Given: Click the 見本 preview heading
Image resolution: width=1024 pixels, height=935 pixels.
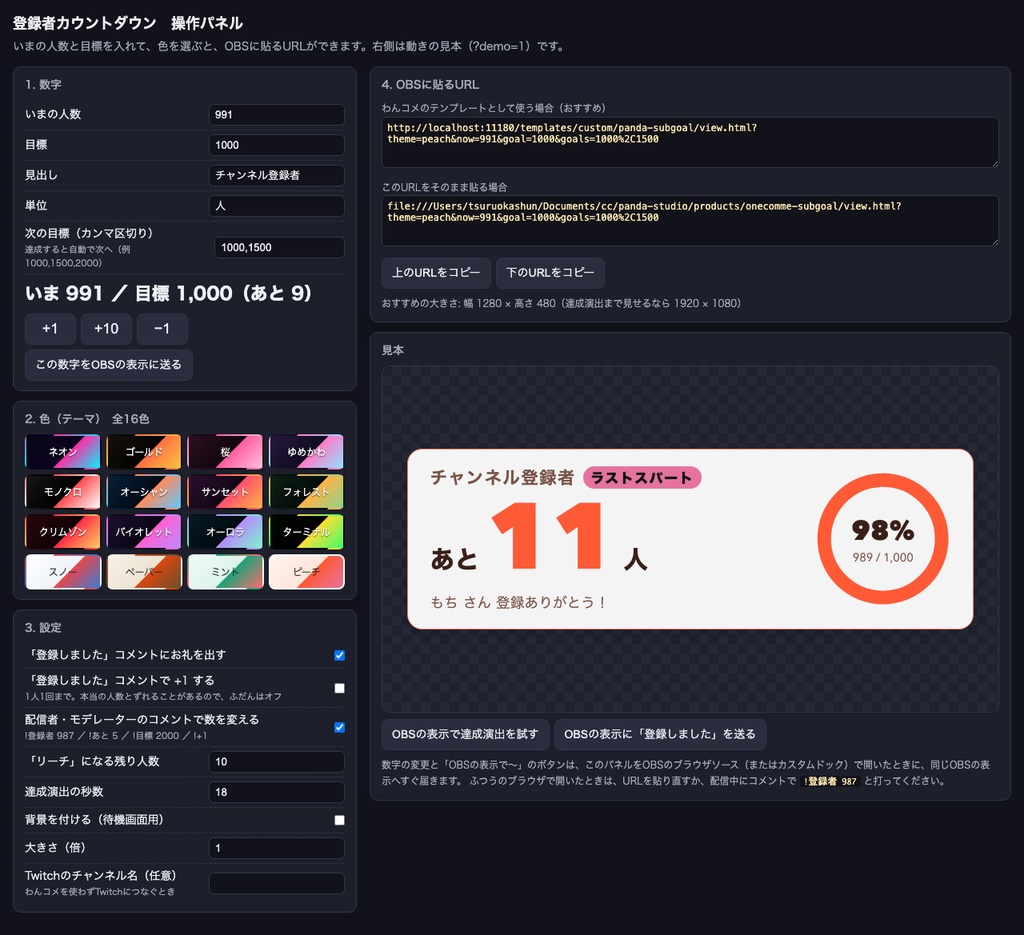Looking at the screenshot, I should point(392,350).
